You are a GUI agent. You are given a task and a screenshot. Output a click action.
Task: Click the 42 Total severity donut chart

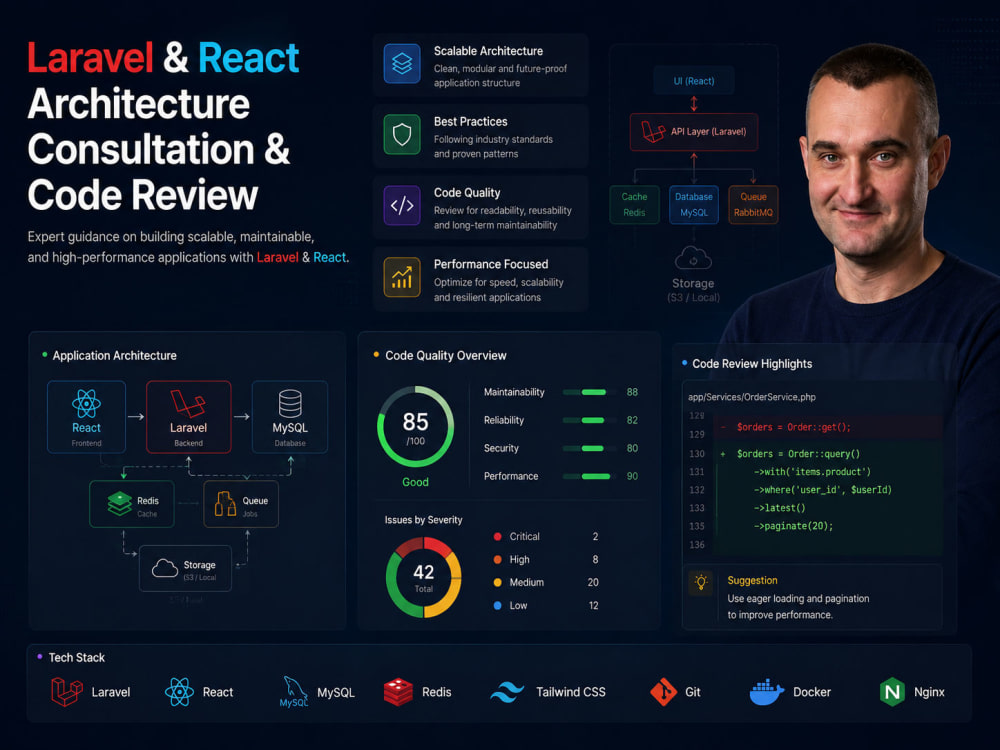[423, 577]
